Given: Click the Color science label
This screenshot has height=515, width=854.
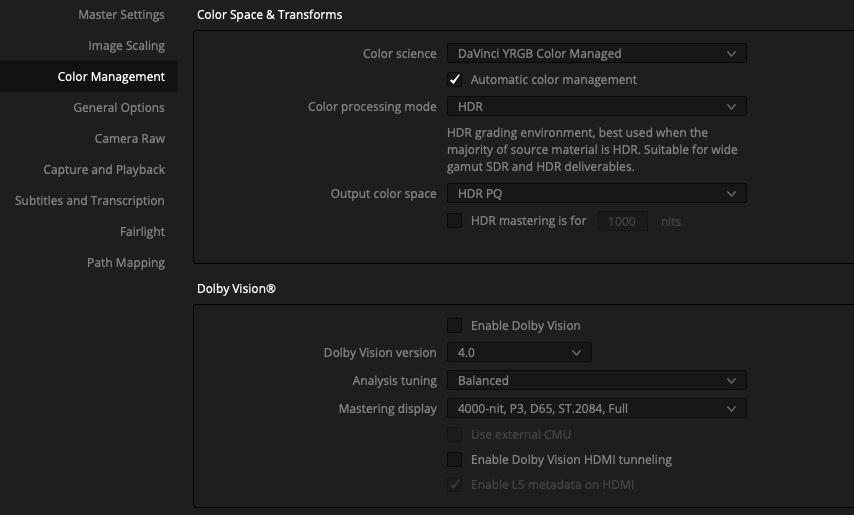Looking at the screenshot, I should pos(399,53).
